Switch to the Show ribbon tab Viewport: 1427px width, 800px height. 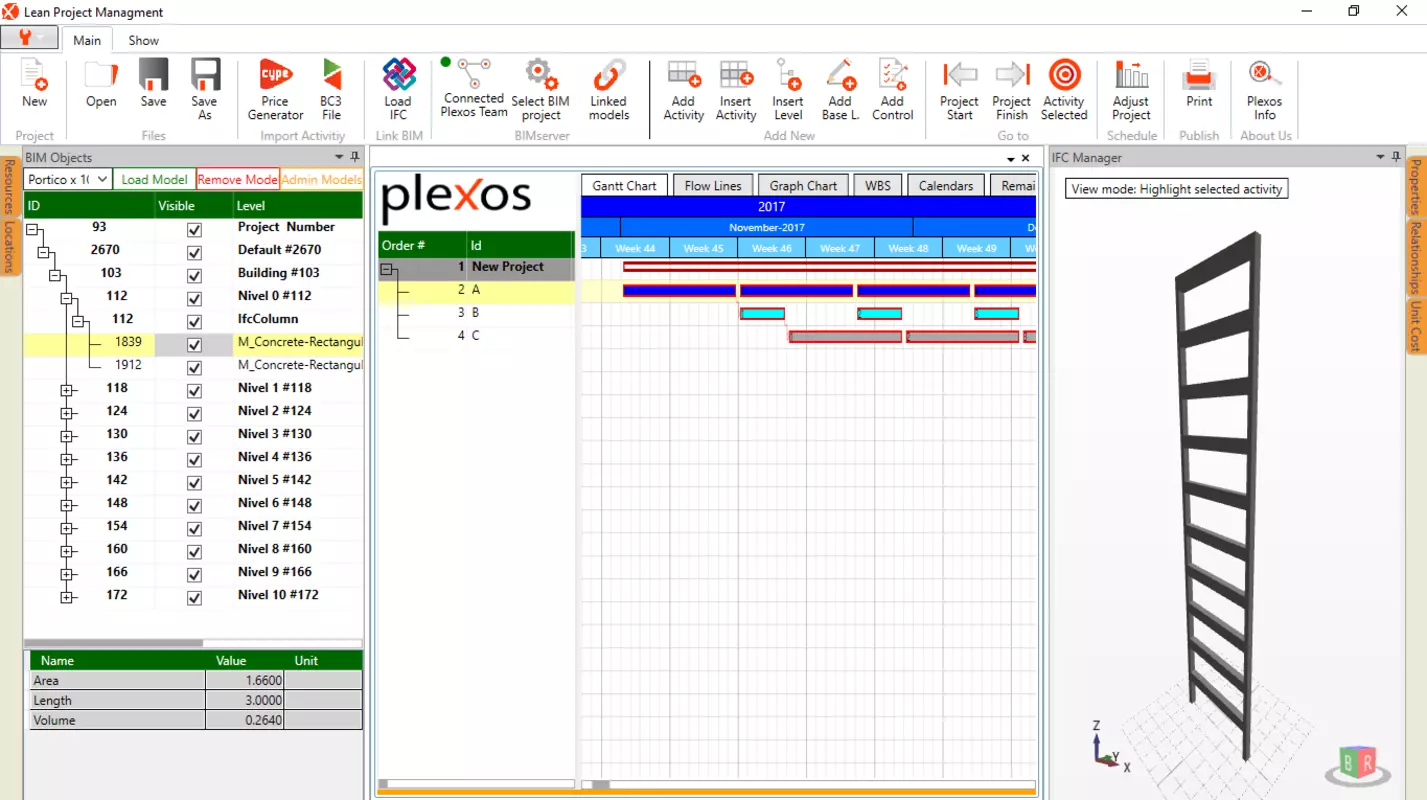point(143,40)
